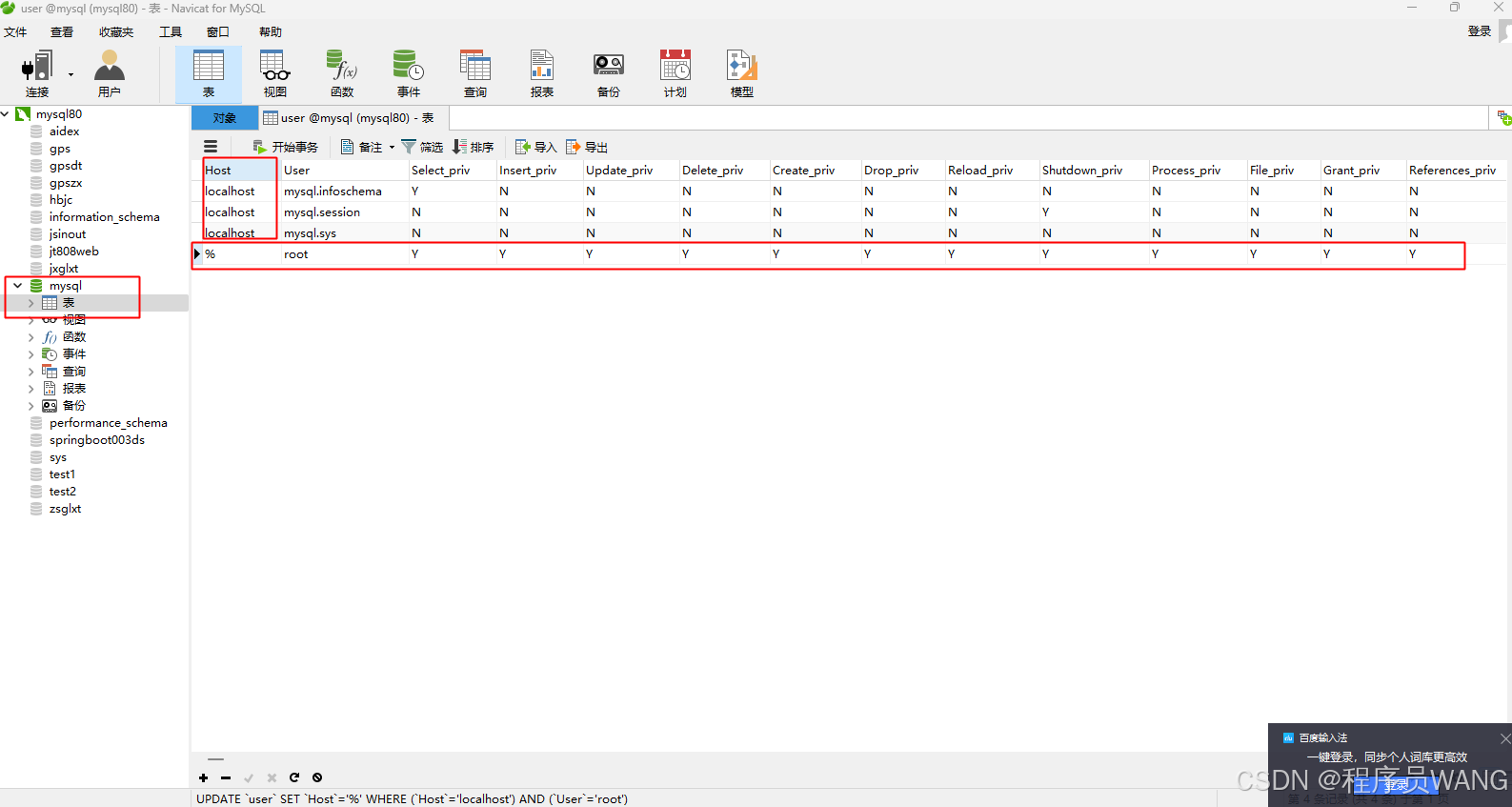Select the zsglxt database
This screenshot has width=1512, height=807.
66,509
